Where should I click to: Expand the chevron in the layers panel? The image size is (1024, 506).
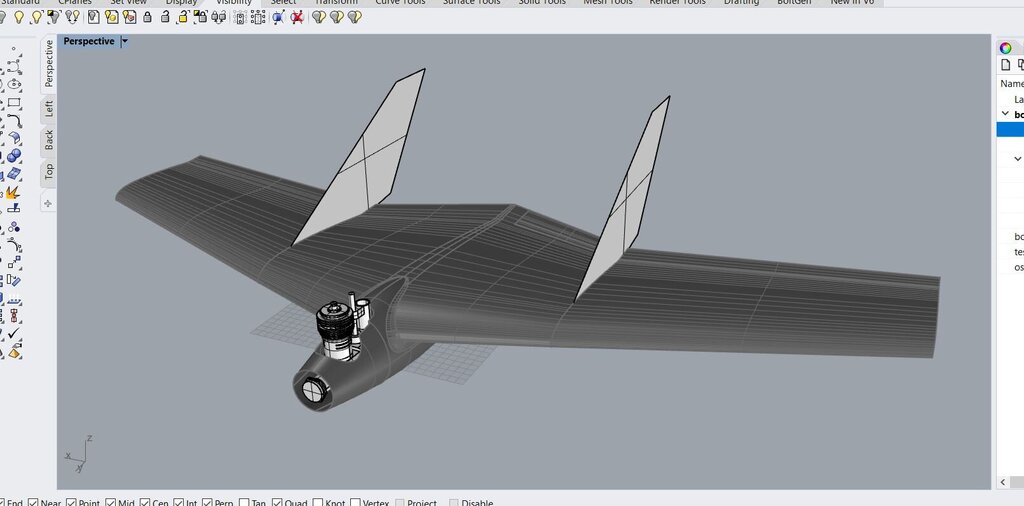[1017, 158]
